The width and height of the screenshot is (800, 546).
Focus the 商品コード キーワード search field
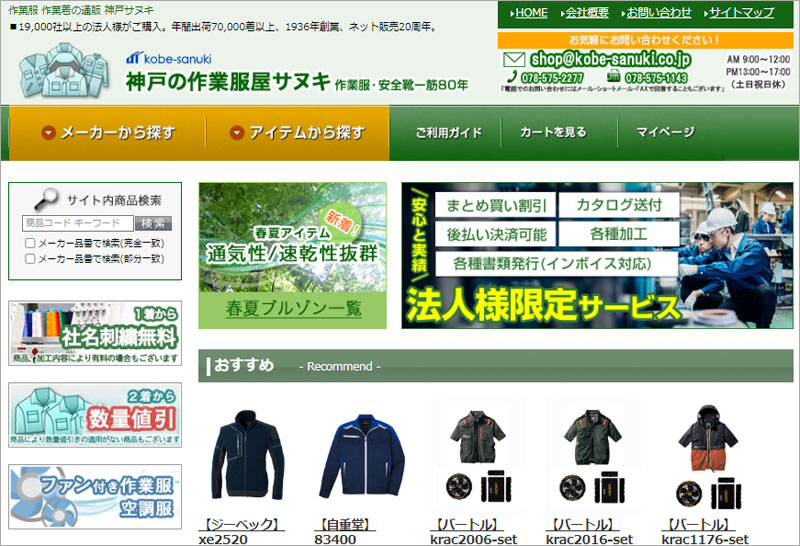(x=78, y=223)
